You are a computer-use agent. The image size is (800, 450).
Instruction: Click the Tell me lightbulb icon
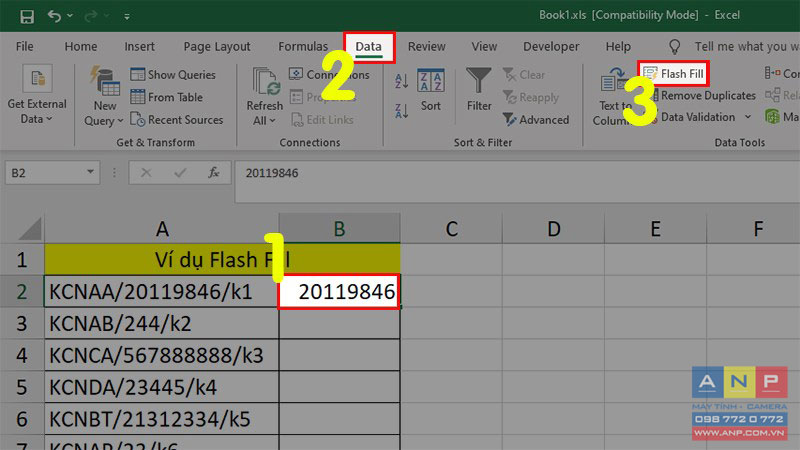674,47
